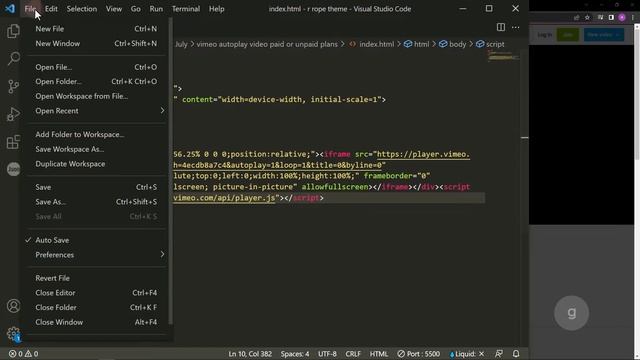Open the Extensions view icon
This screenshot has height=360, width=640.
coord(13,142)
